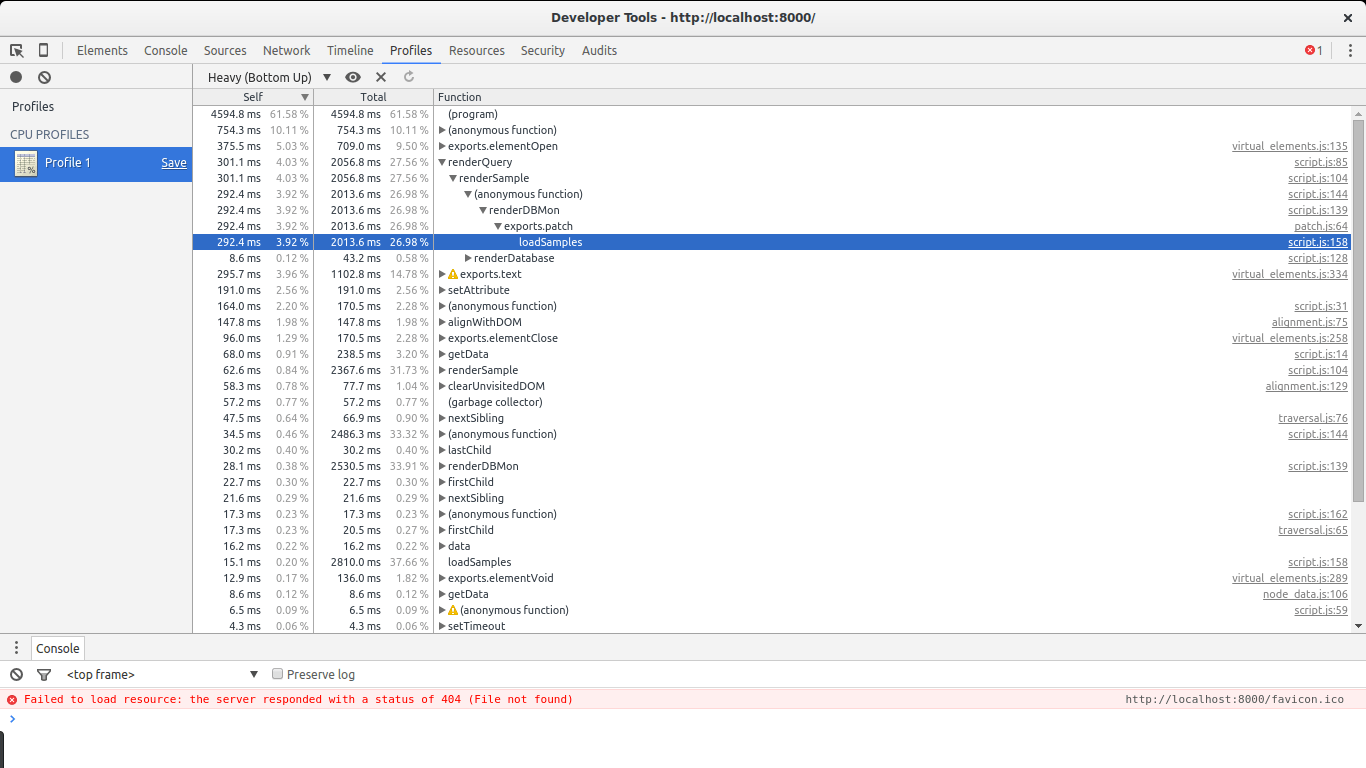1366x768 pixels.
Task: Select the setTimeout row
Action: coord(771,626)
